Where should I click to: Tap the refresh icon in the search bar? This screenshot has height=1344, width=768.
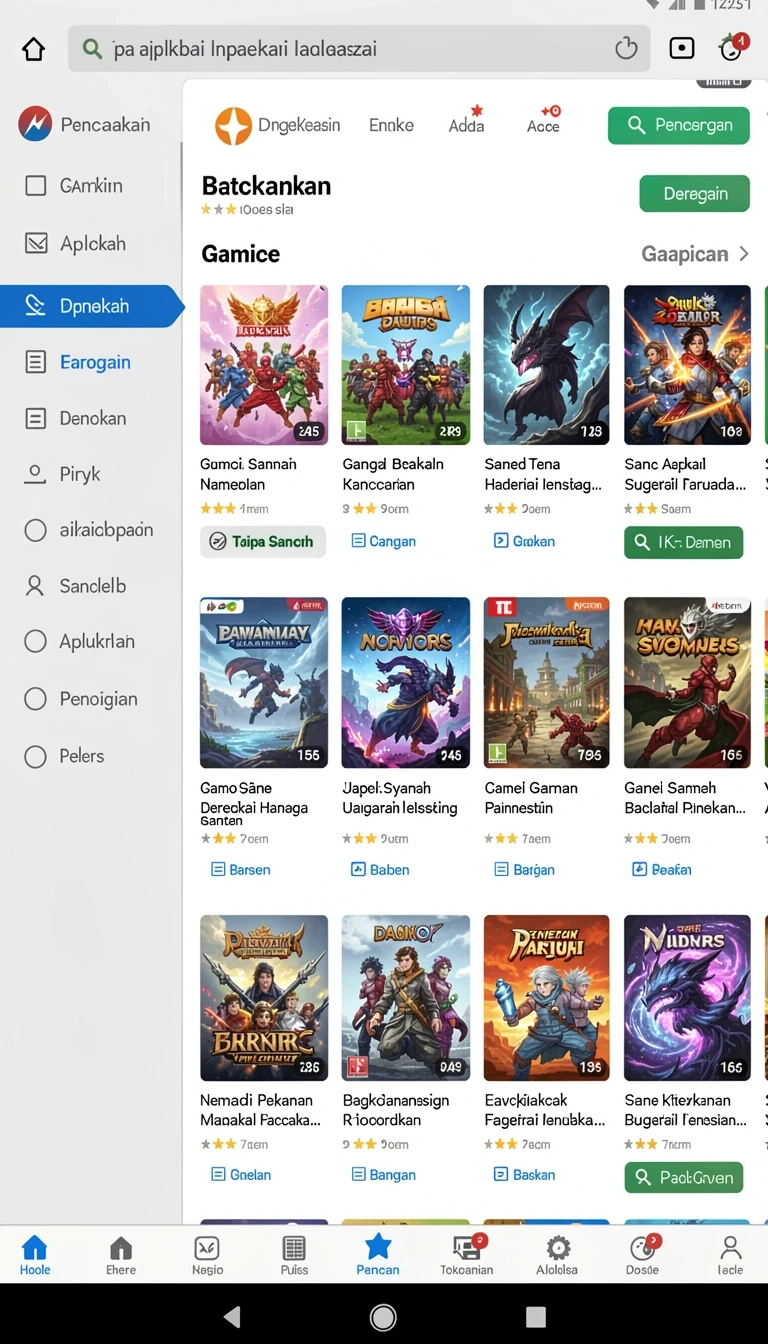coord(626,49)
